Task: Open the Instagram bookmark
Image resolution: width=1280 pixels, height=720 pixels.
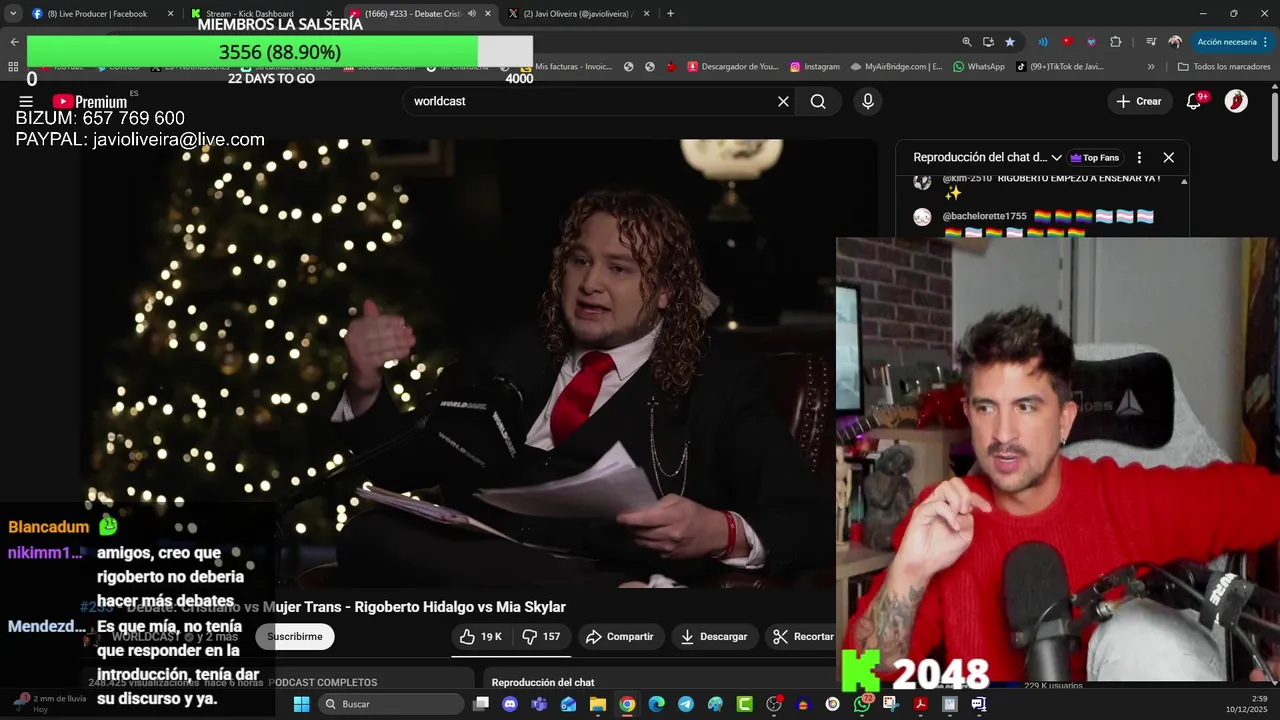Action: [x=814, y=67]
